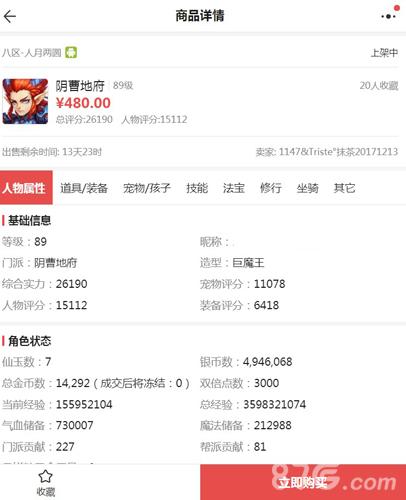
Task: Open the more options dots menu
Action: point(388,16)
